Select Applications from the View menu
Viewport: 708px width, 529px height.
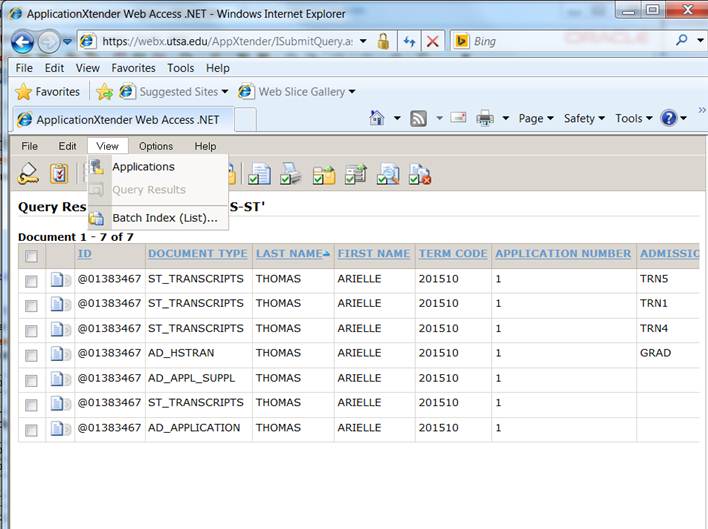click(x=143, y=167)
